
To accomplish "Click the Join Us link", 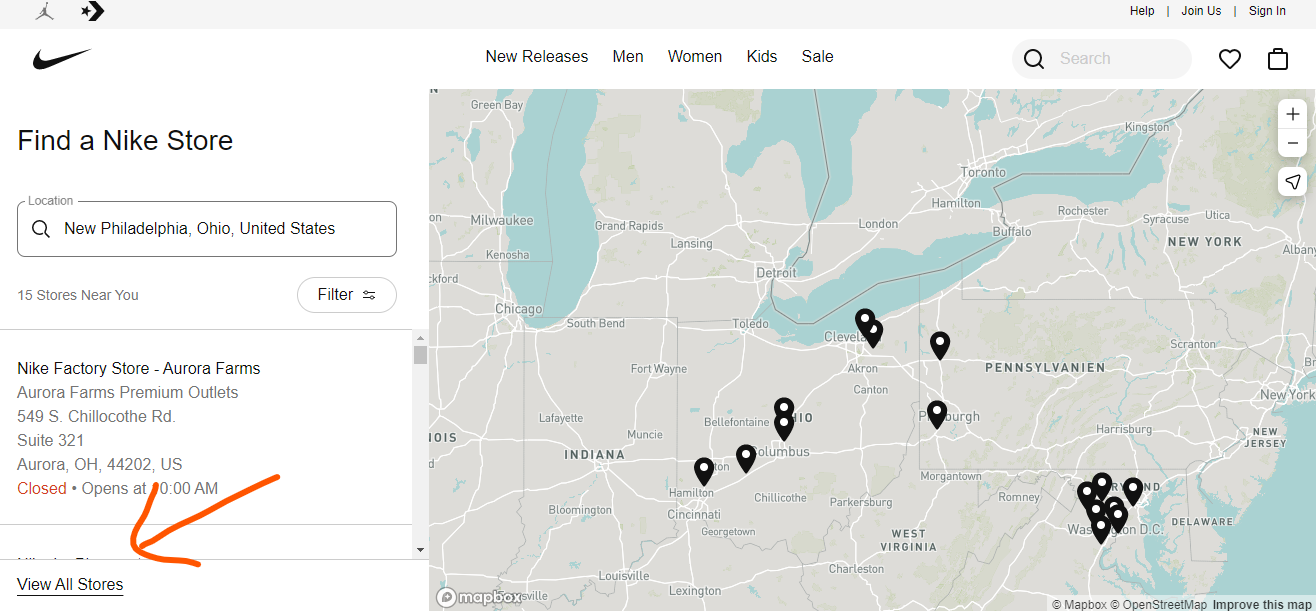I will [1201, 11].
